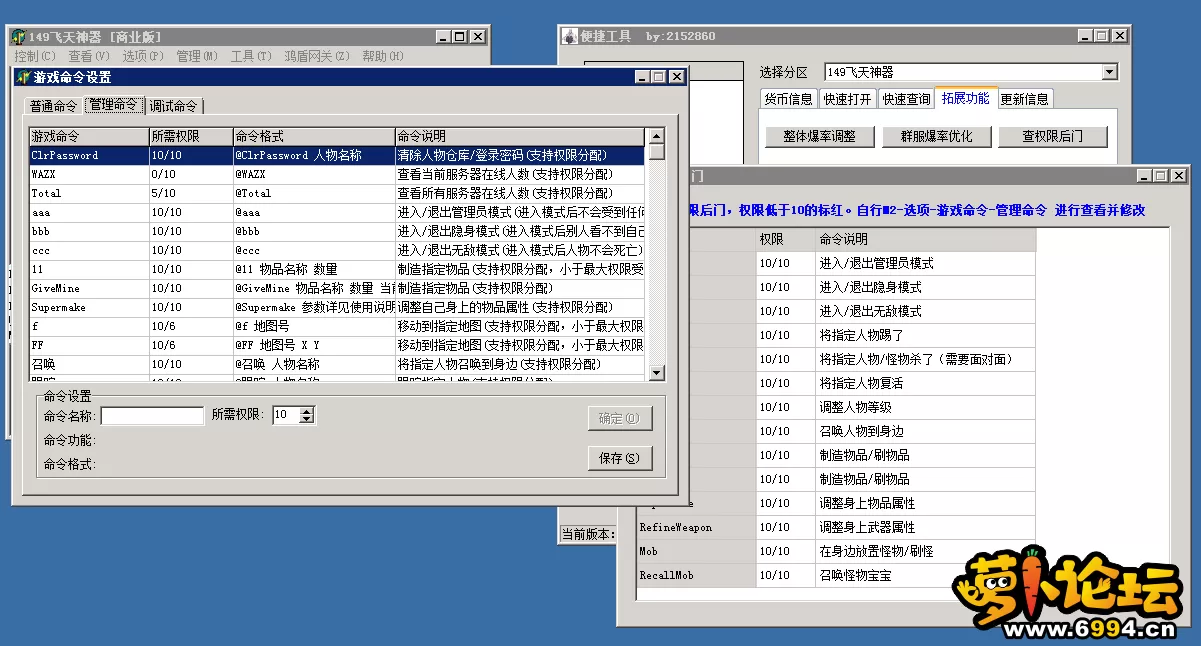The image size is (1201, 646).
Task: Switch to the 快速查询 tab
Action: (905, 99)
